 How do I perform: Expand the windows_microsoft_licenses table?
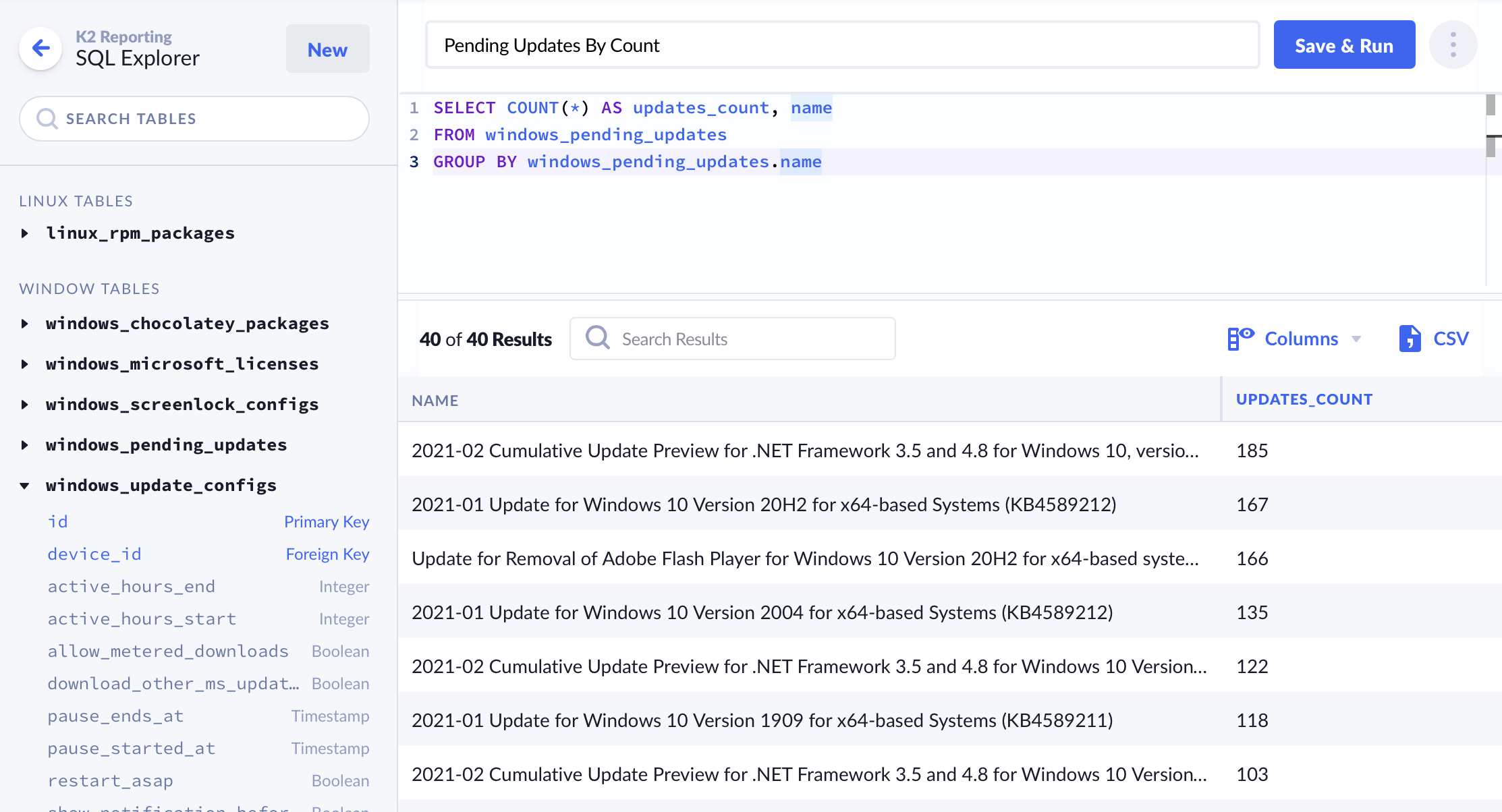click(25, 364)
